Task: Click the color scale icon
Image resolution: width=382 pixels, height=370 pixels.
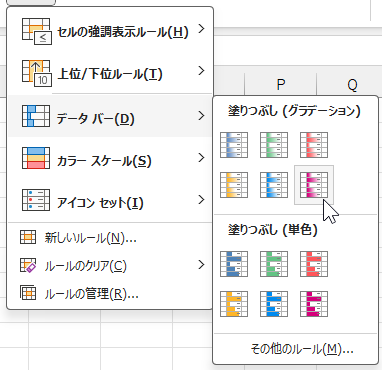Action: [36, 158]
